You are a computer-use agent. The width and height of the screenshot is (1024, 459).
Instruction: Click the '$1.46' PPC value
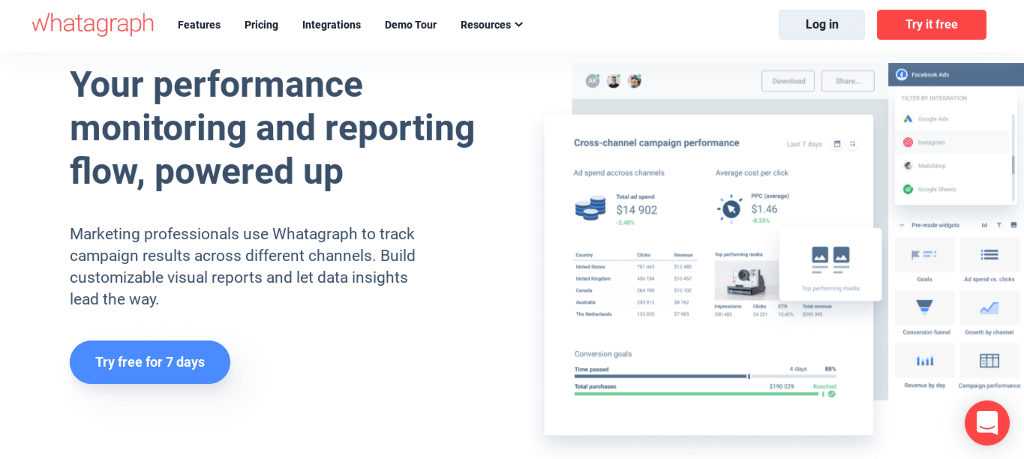764,209
